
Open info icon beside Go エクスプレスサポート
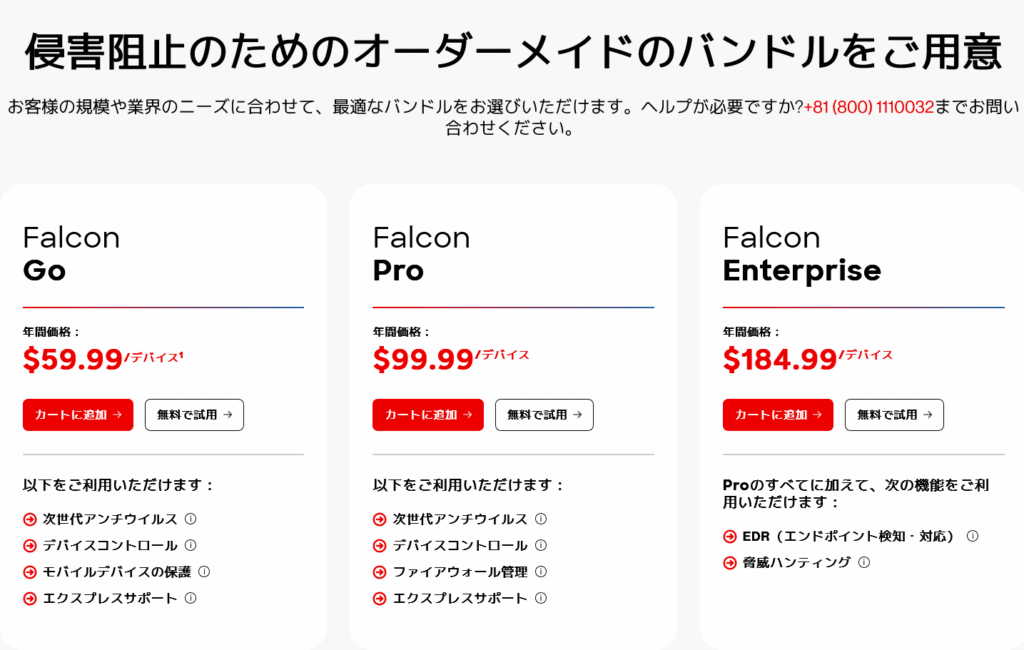point(191,598)
